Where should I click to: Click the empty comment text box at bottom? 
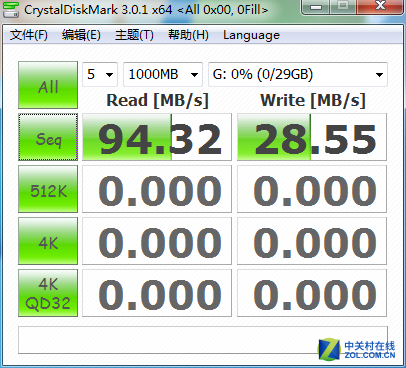coord(203,340)
